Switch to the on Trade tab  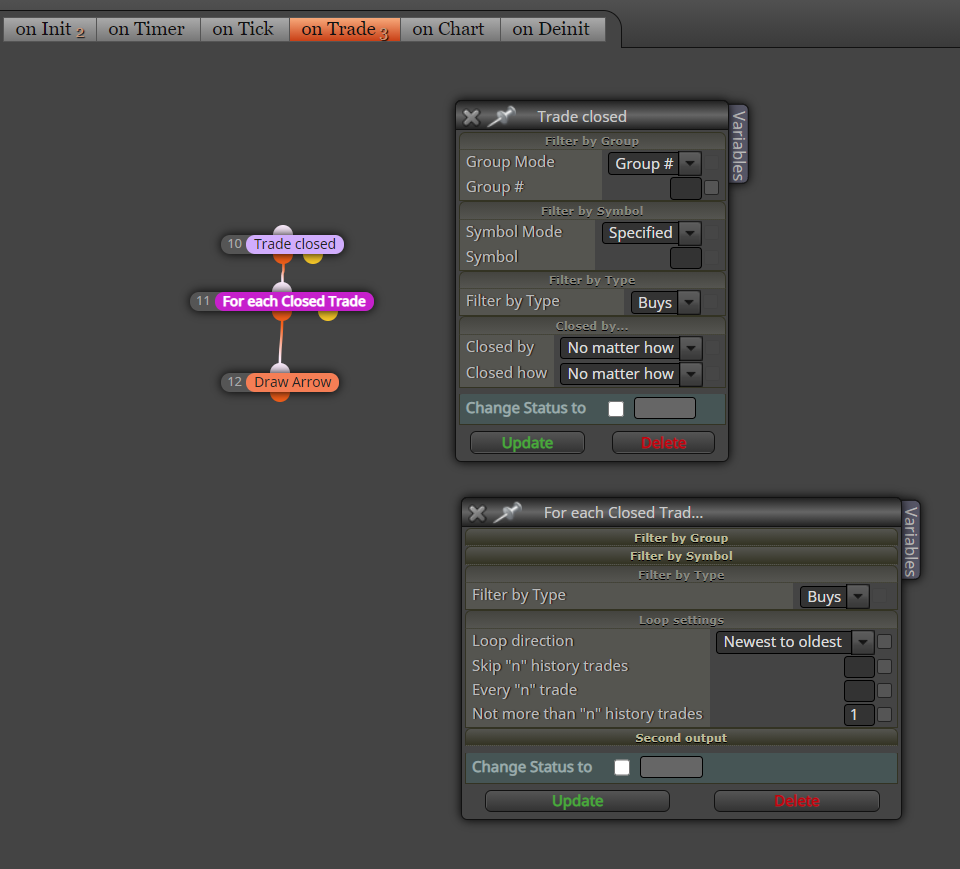(x=345, y=29)
